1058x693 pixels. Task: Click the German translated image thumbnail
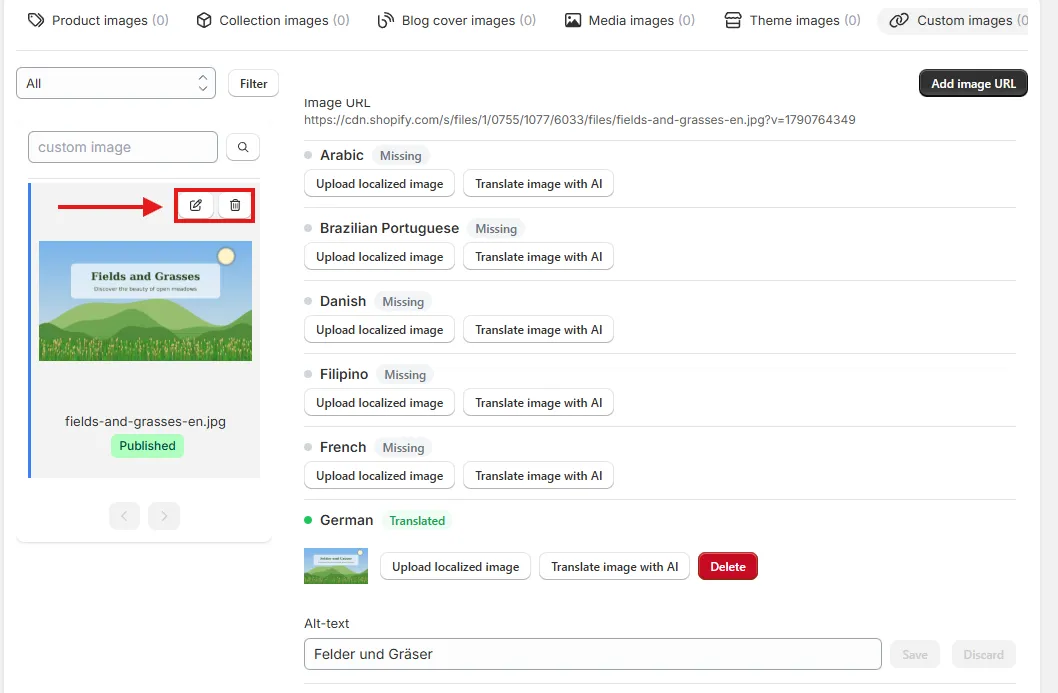336,565
